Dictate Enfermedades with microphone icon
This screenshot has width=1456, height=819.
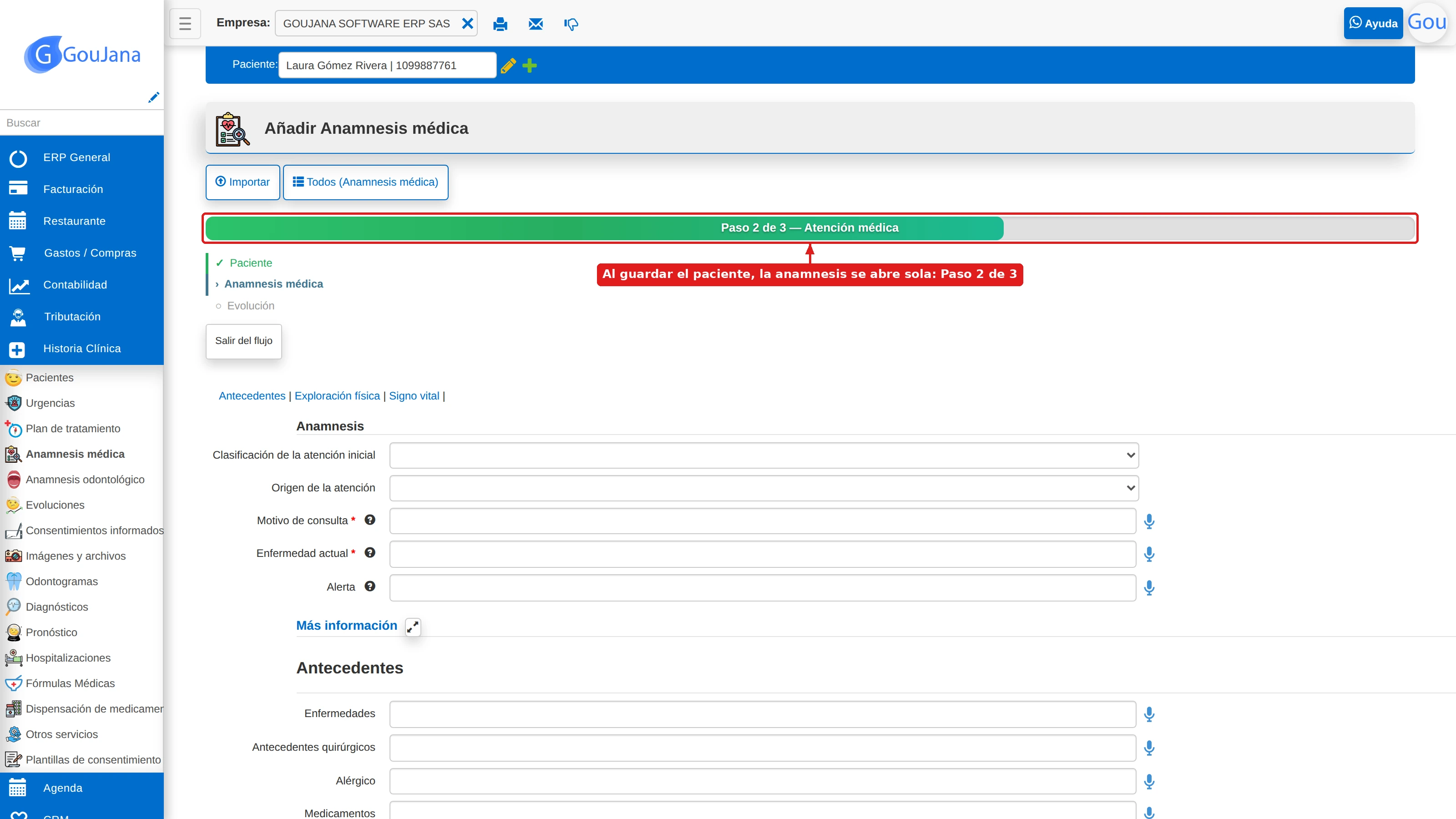click(x=1149, y=714)
